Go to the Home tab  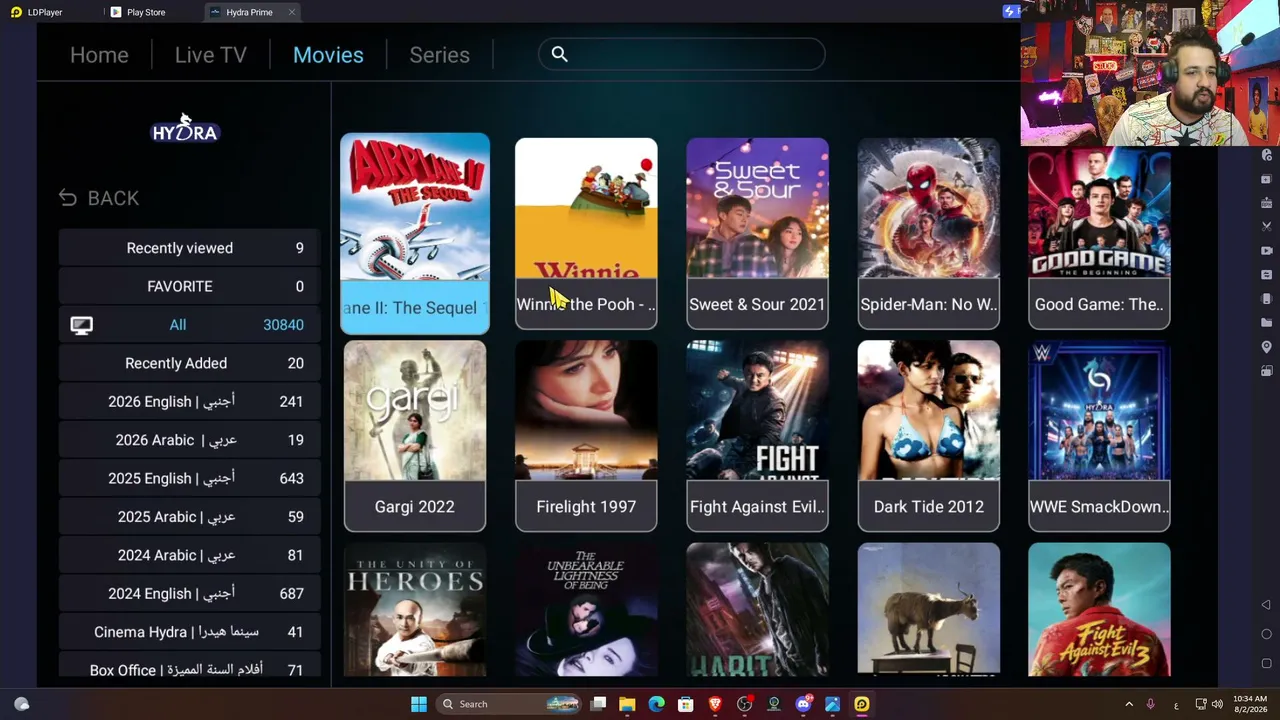tap(99, 55)
